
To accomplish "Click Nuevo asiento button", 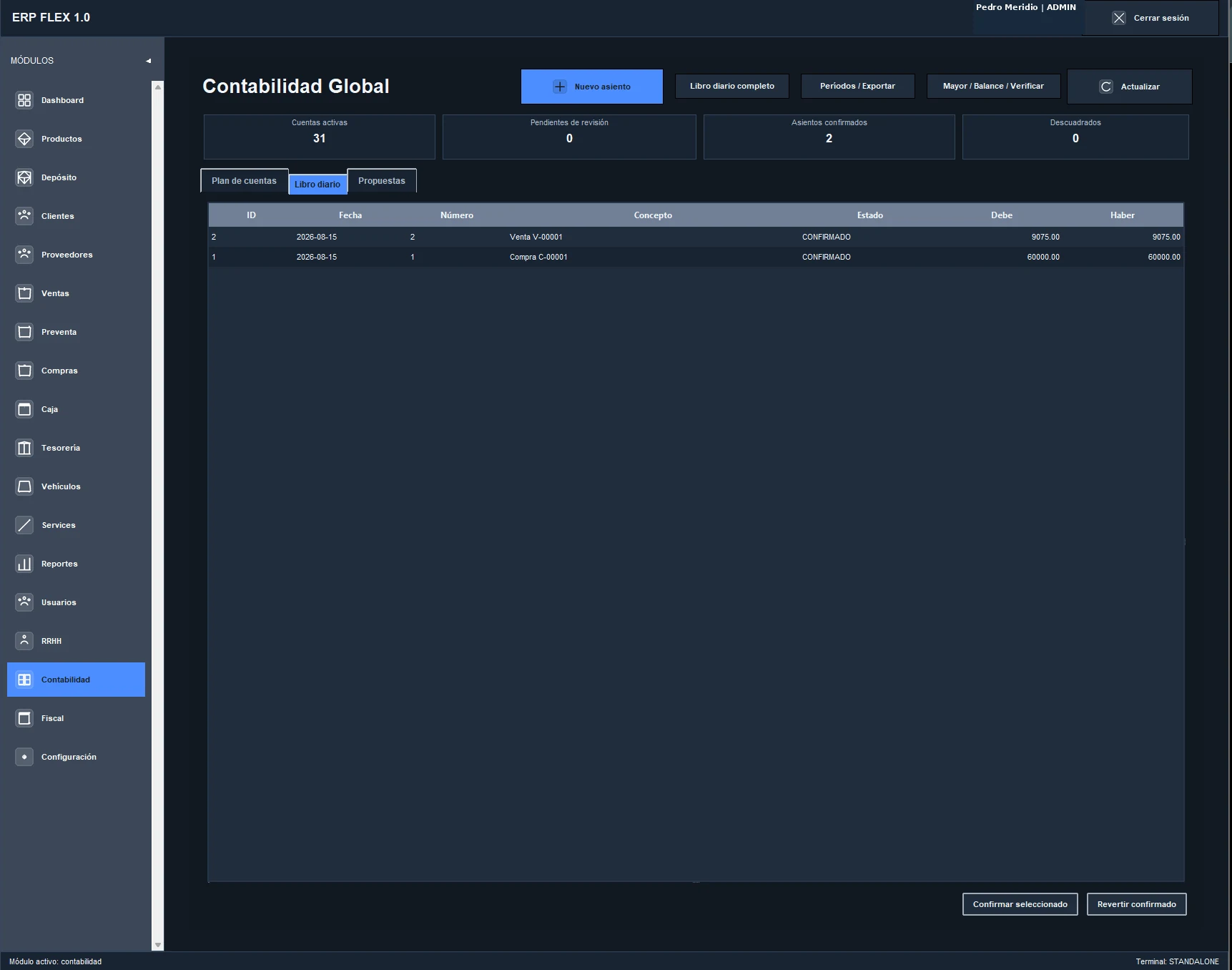I will pos(592,87).
